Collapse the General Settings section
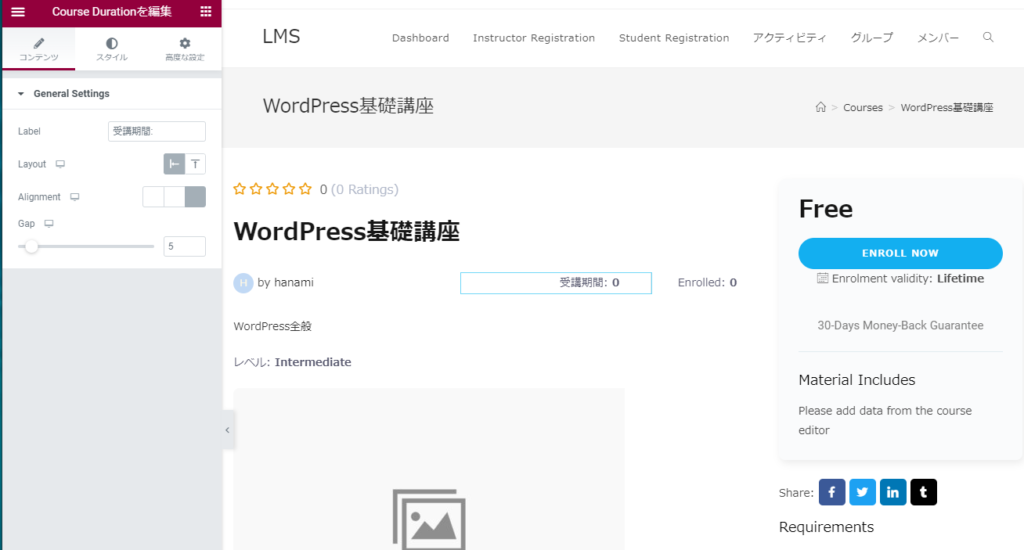 [x=20, y=94]
